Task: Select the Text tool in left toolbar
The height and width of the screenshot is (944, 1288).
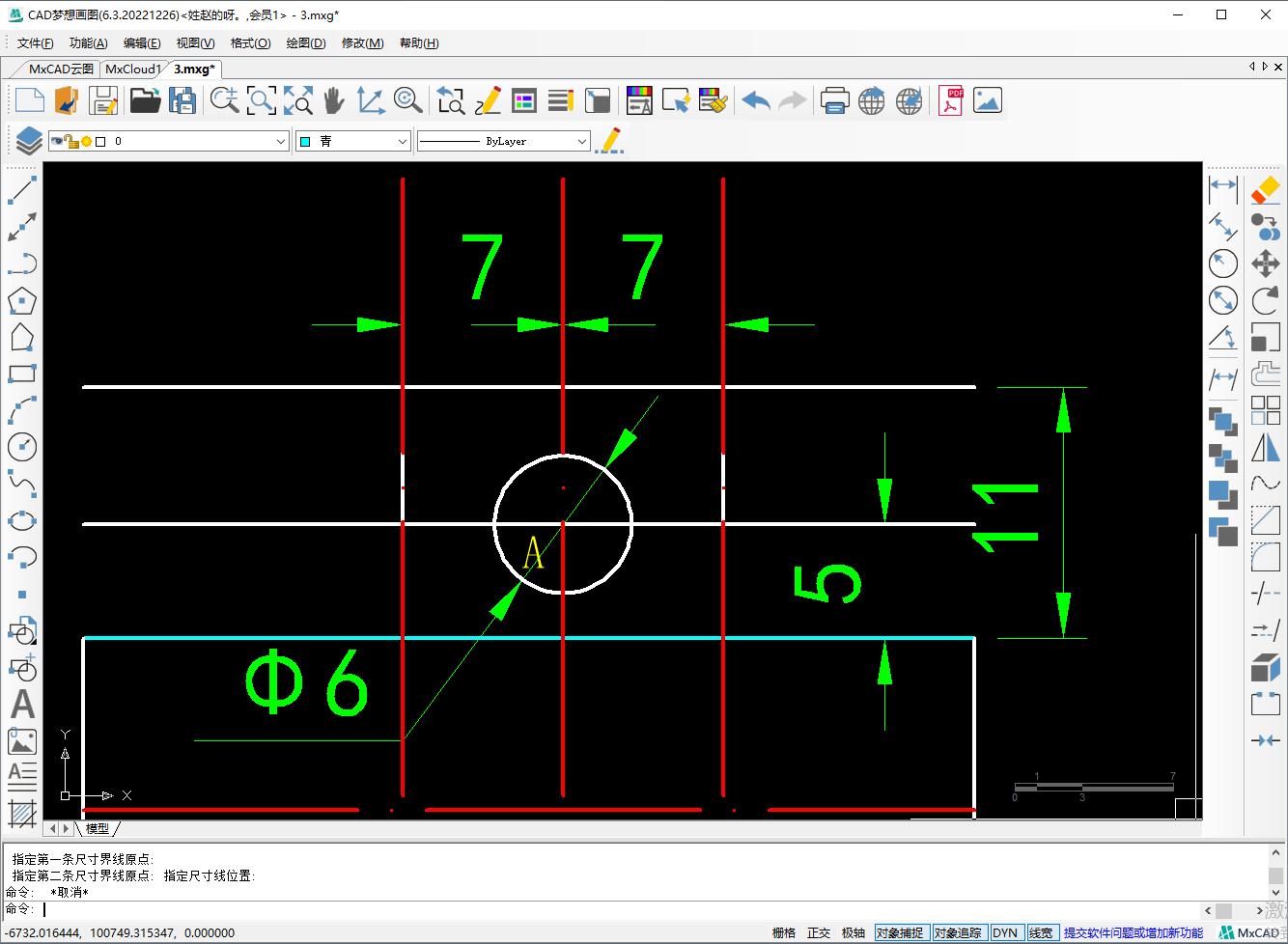Action: click(23, 704)
